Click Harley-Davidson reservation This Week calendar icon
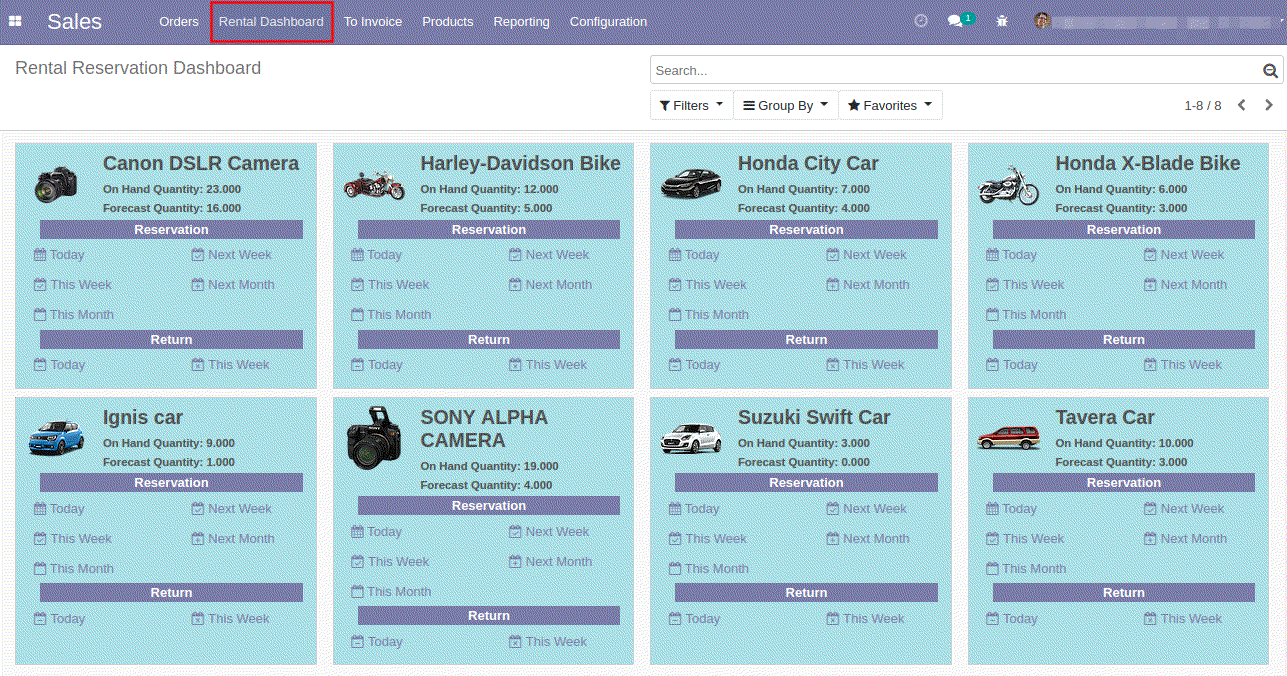The width and height of the screenshot is (1287, 676). (x=358, y=285)
